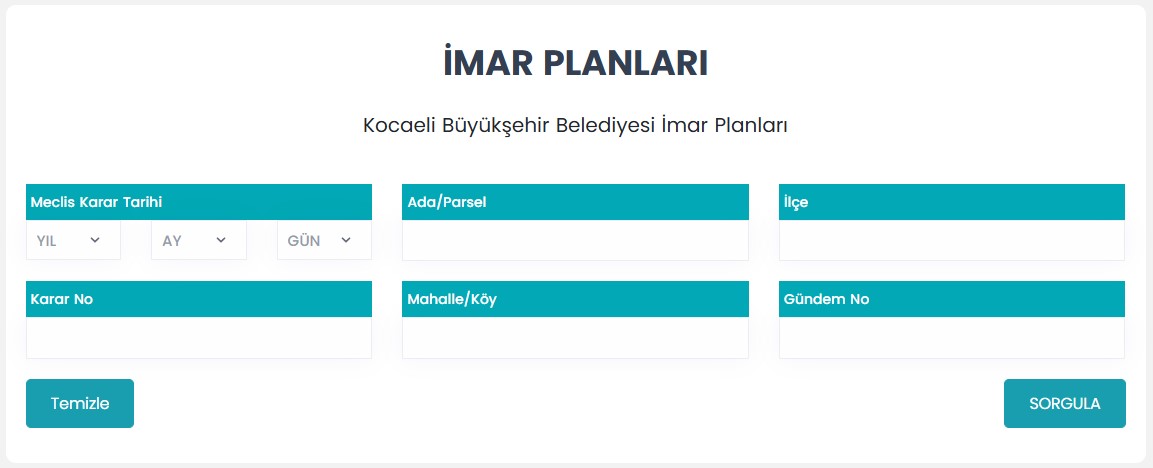Screen dimensions: 1153x468
Task: Open the AY month dropdown
Action: 198,241
